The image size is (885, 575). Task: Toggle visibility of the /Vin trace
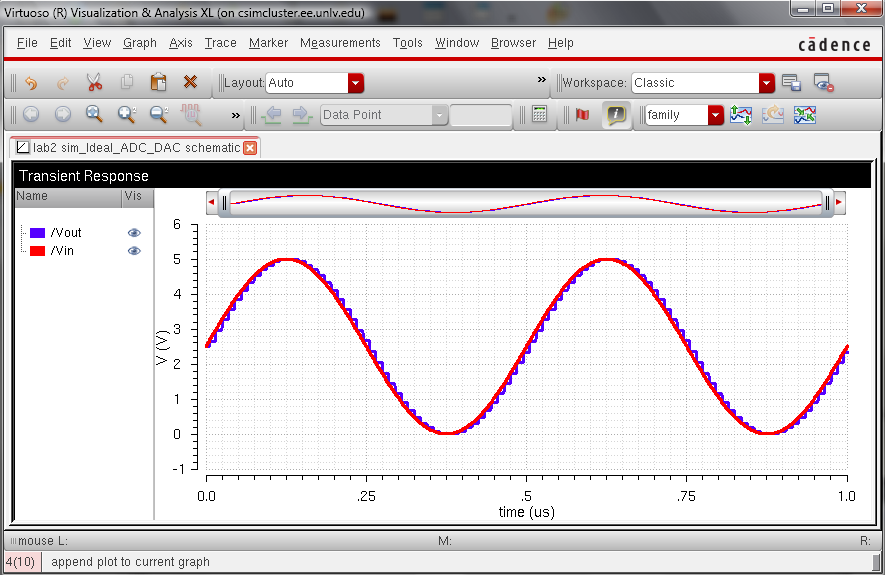[x=134, y=251]
